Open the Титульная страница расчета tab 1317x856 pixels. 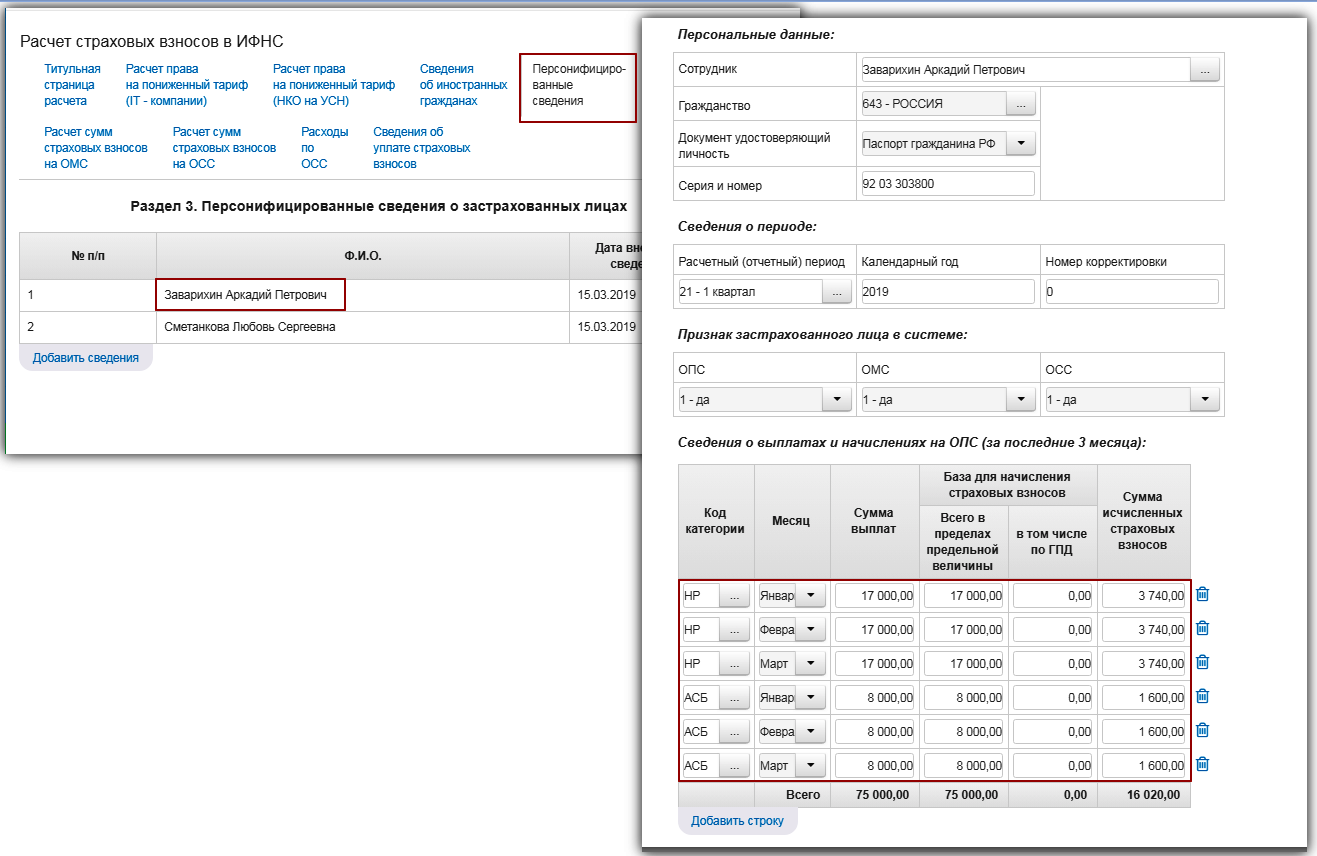coord(72,85)
